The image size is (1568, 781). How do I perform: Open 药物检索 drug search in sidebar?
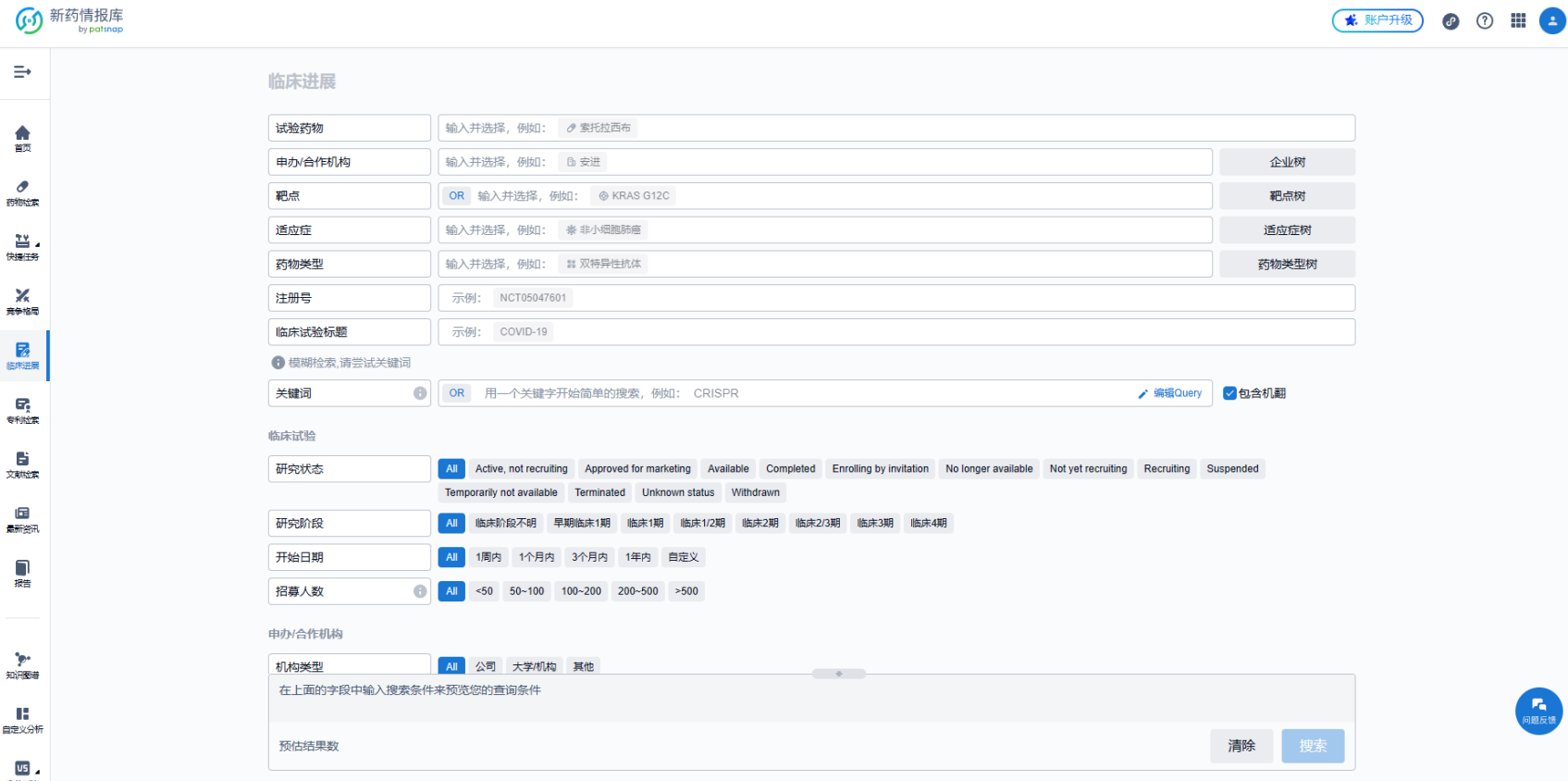coord(22,192)
